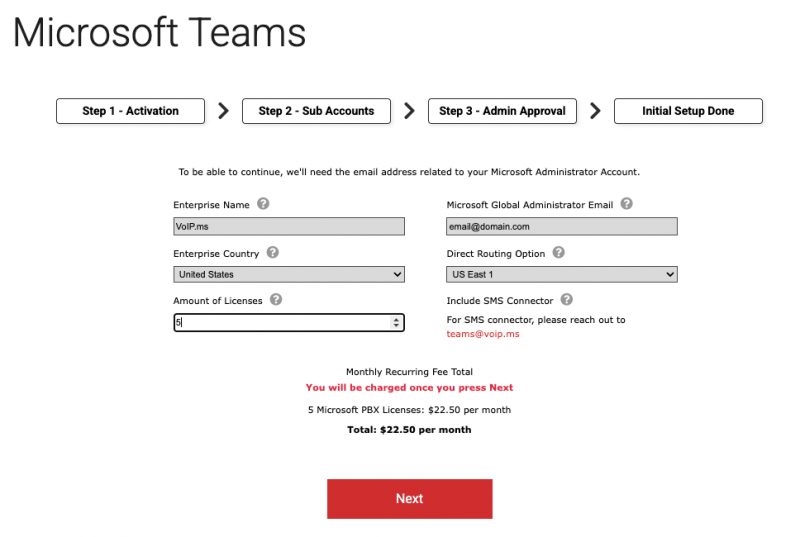The height and width of the screenshot is (537, 800).
Task: Click the Amount of Licenses stepper arrows
Action: (x=396, y=322)
